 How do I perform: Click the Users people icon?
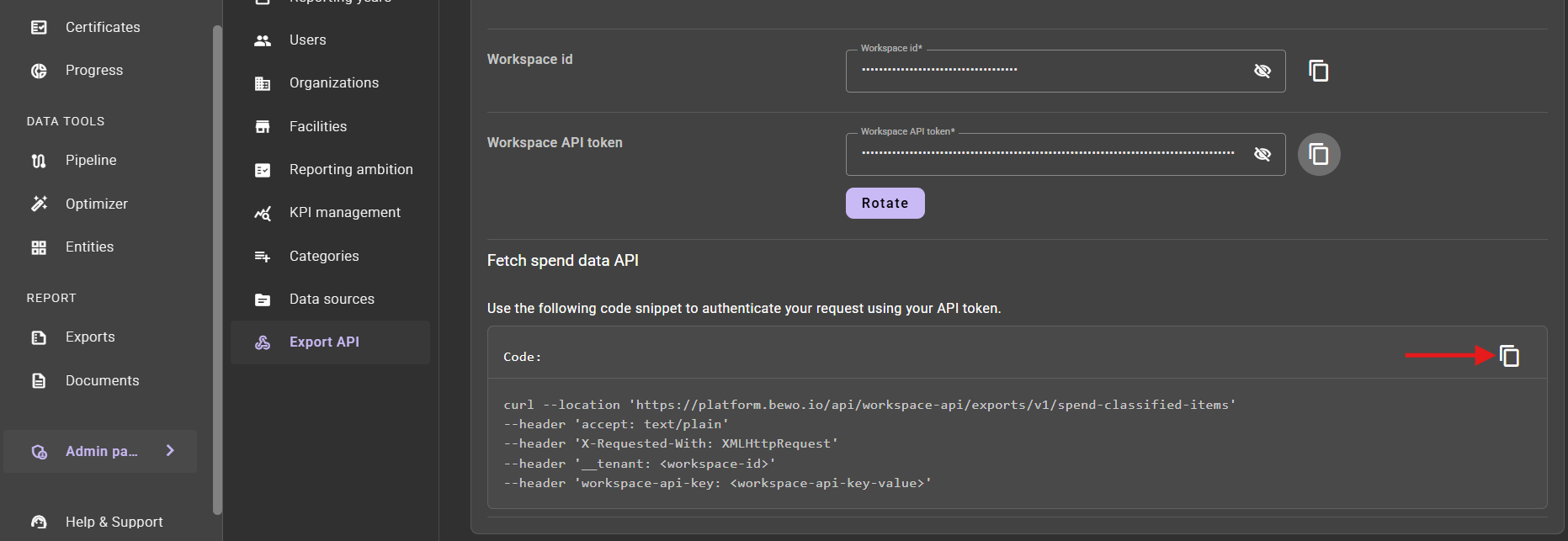pyautogui.click(x=263, y=40)
